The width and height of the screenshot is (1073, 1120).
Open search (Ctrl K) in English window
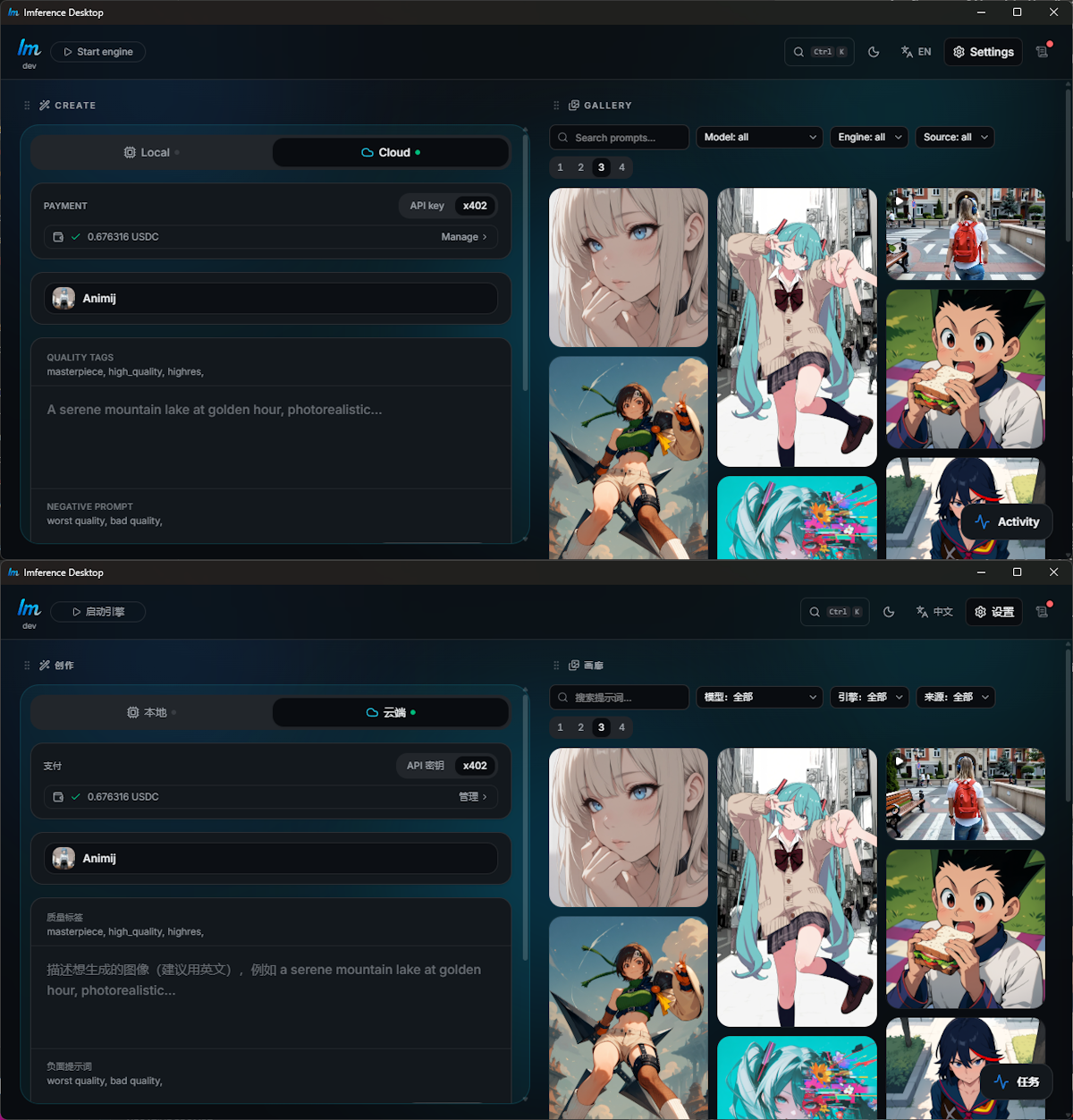[819, 52]
